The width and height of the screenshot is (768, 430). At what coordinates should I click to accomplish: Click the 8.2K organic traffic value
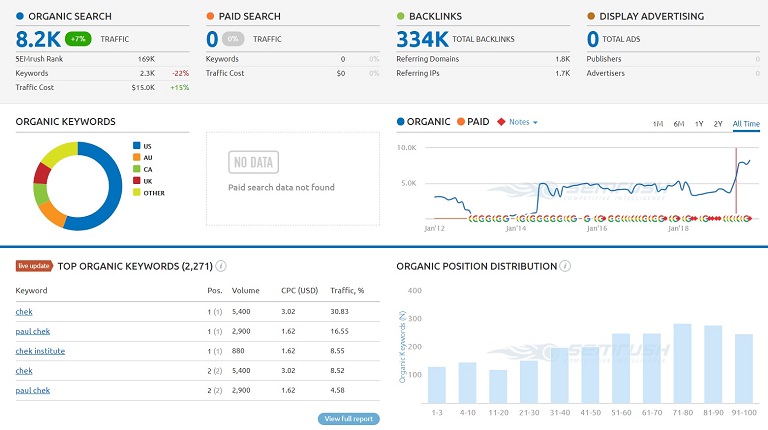pyautogui.click(x=38, y=39)
